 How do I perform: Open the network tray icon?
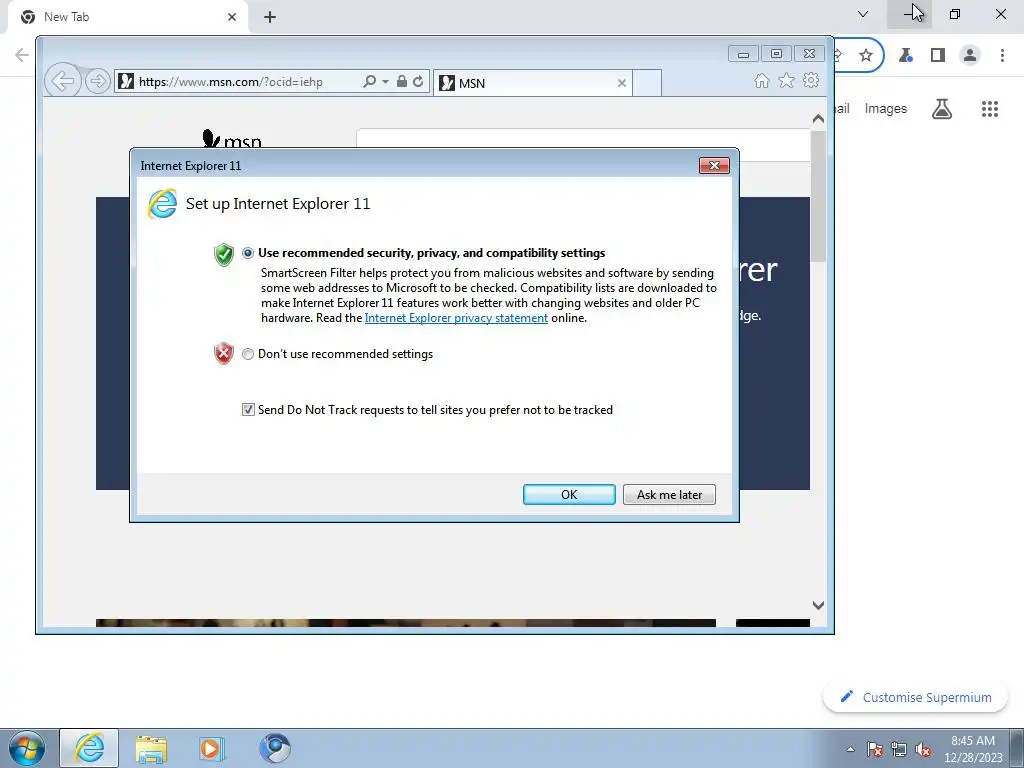point(899,749)
